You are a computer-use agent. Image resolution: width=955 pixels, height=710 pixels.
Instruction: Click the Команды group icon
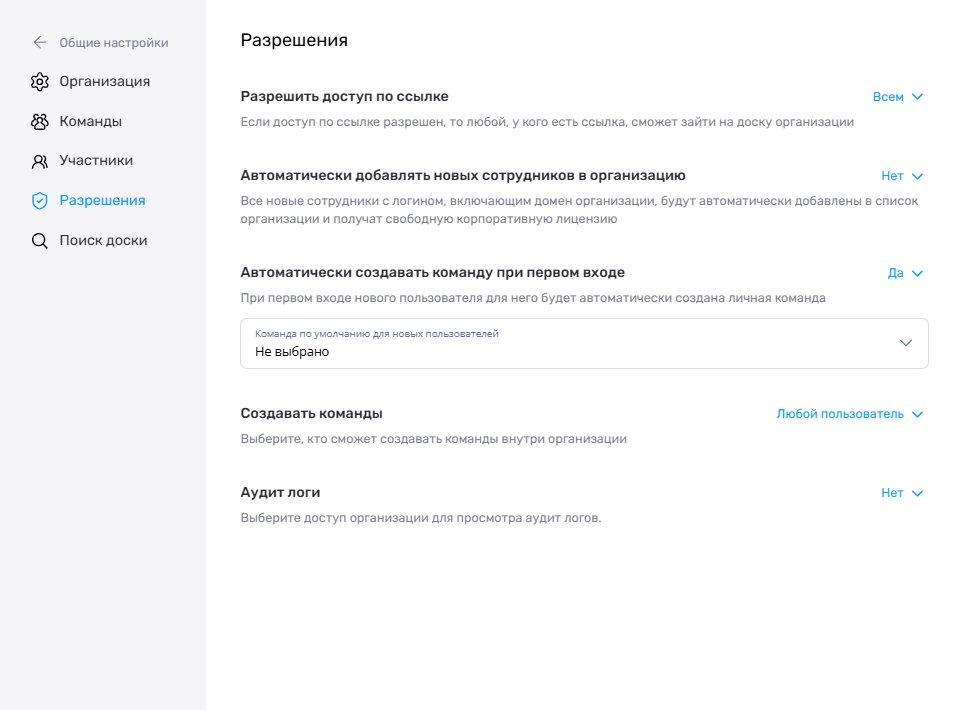(x=40, y=122)
